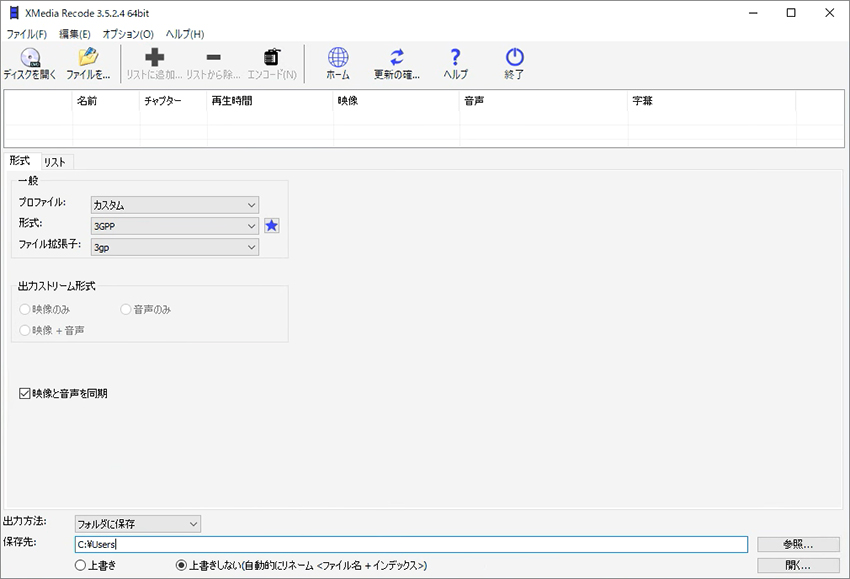Open the ヘルプ(H) menu
The height and width of the screenshot is (579, 850).
pyautogui.click(x=185, y=34)
